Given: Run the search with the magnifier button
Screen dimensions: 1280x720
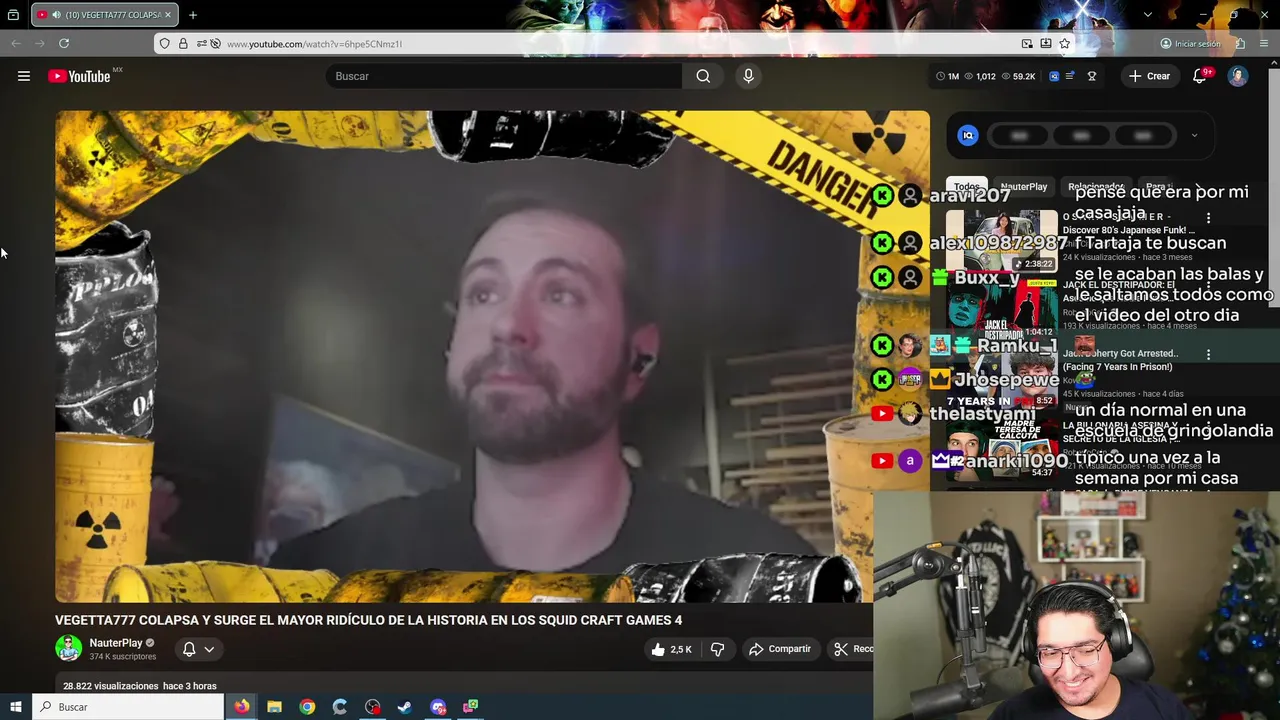Looking at the screenshot, I should pyautogui.click(x=703, y=76).
